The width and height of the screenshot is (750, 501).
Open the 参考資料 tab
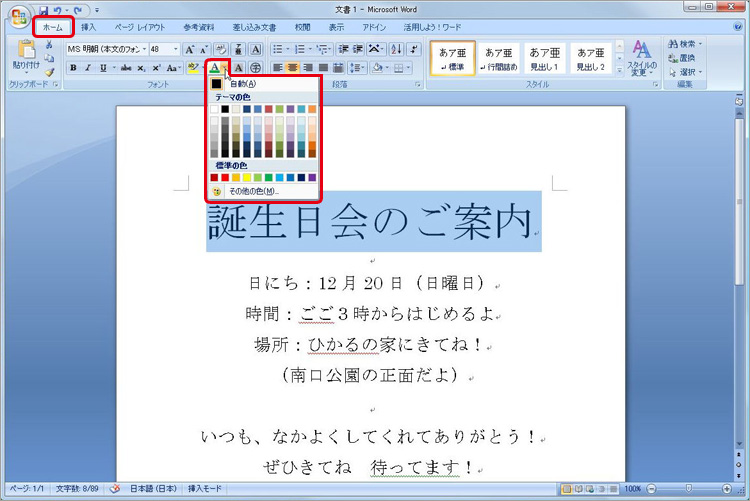(199, 27)
